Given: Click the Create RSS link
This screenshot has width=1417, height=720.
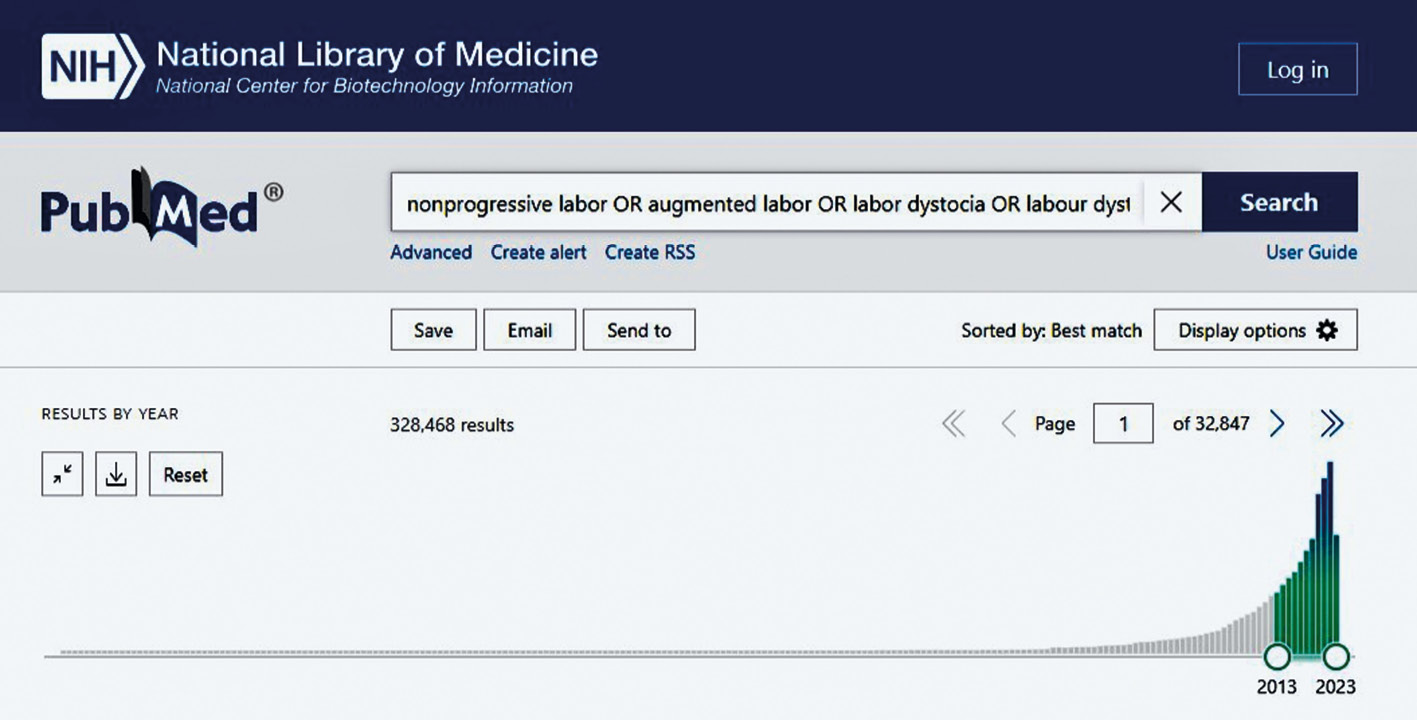Looking at the screenshot, I should coord(649,253).
